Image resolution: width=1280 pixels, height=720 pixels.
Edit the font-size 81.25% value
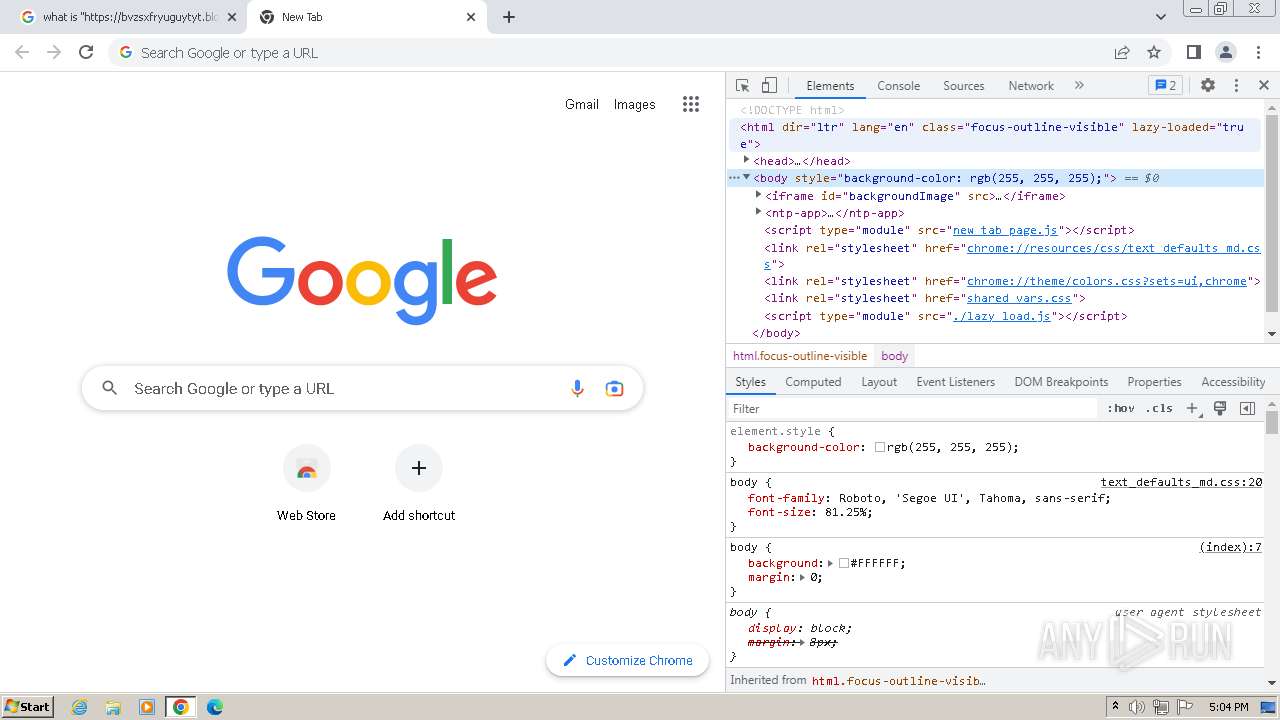848,512
